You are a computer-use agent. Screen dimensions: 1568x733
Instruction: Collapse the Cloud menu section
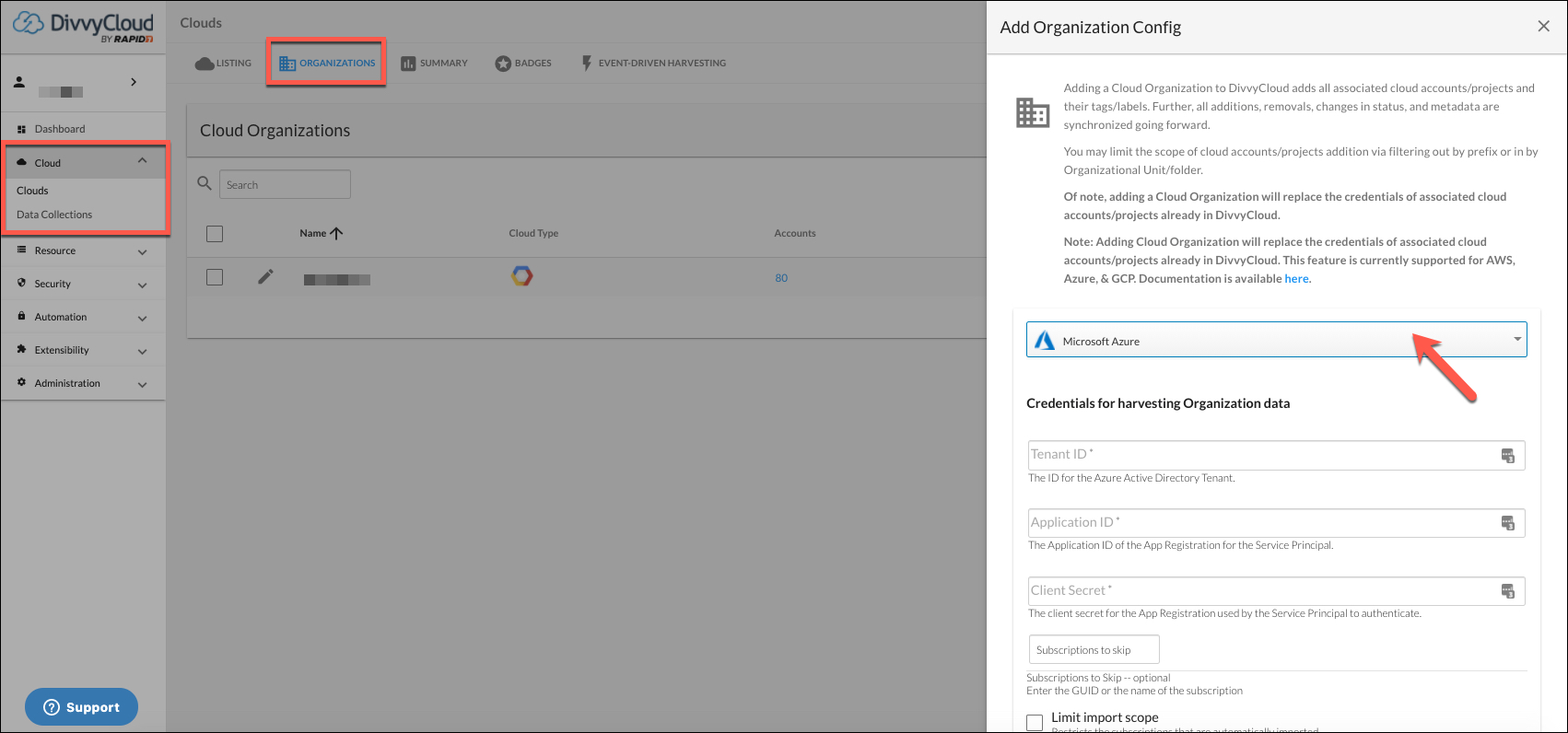pos(142,161)
